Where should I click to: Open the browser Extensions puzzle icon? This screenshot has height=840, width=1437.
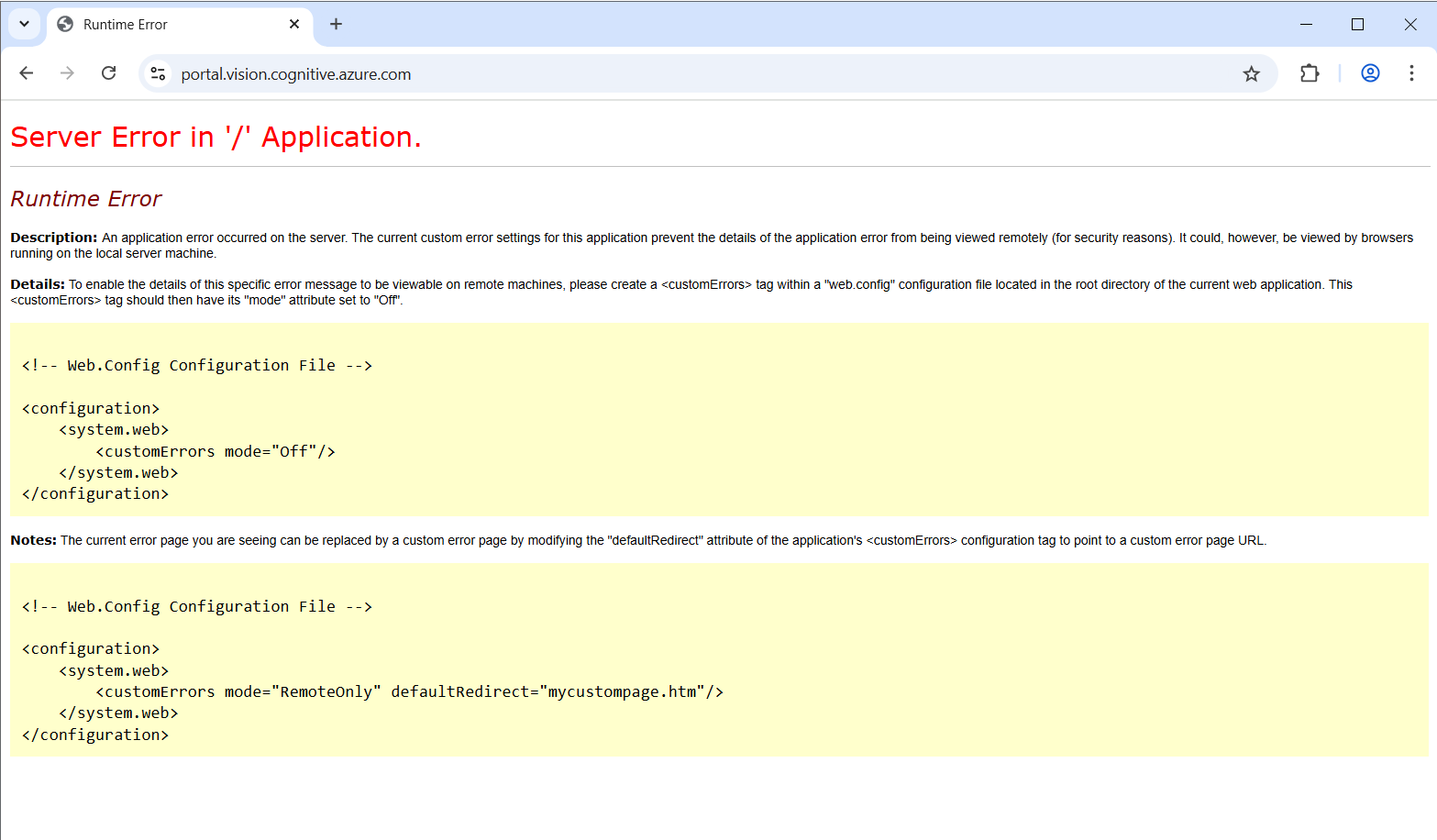tap(1309, 73)
